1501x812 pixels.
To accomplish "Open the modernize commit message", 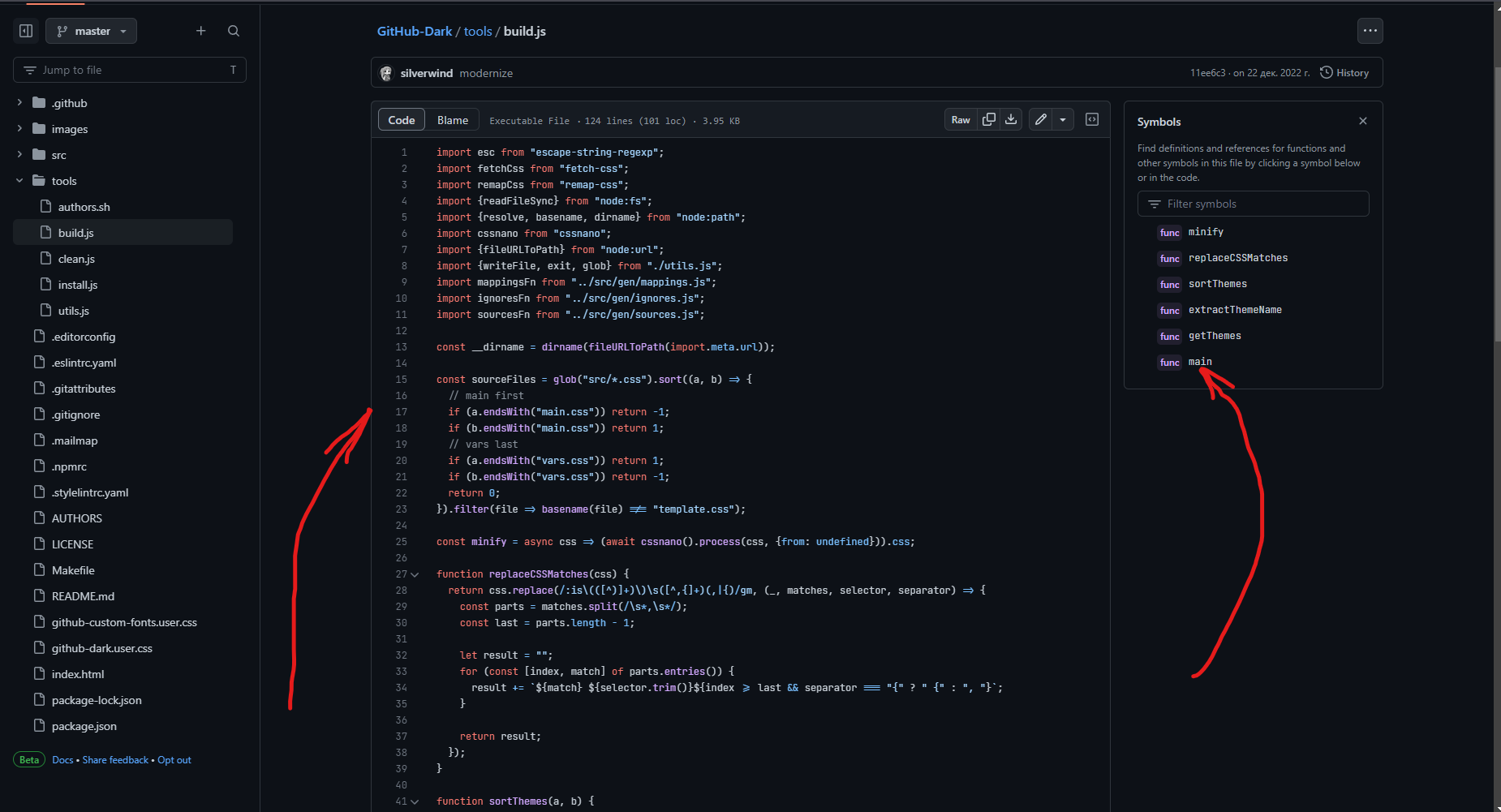I will tap(486, 73).
